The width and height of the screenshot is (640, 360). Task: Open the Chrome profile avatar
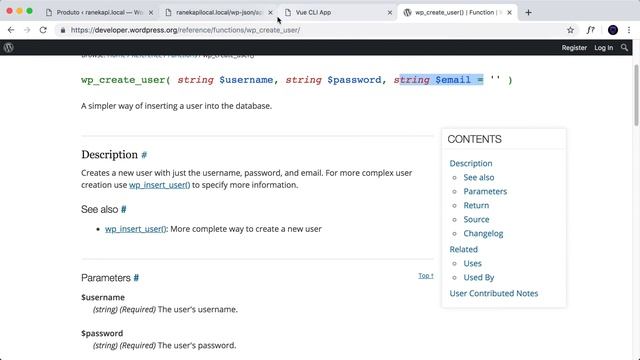[x=613, y=30]
